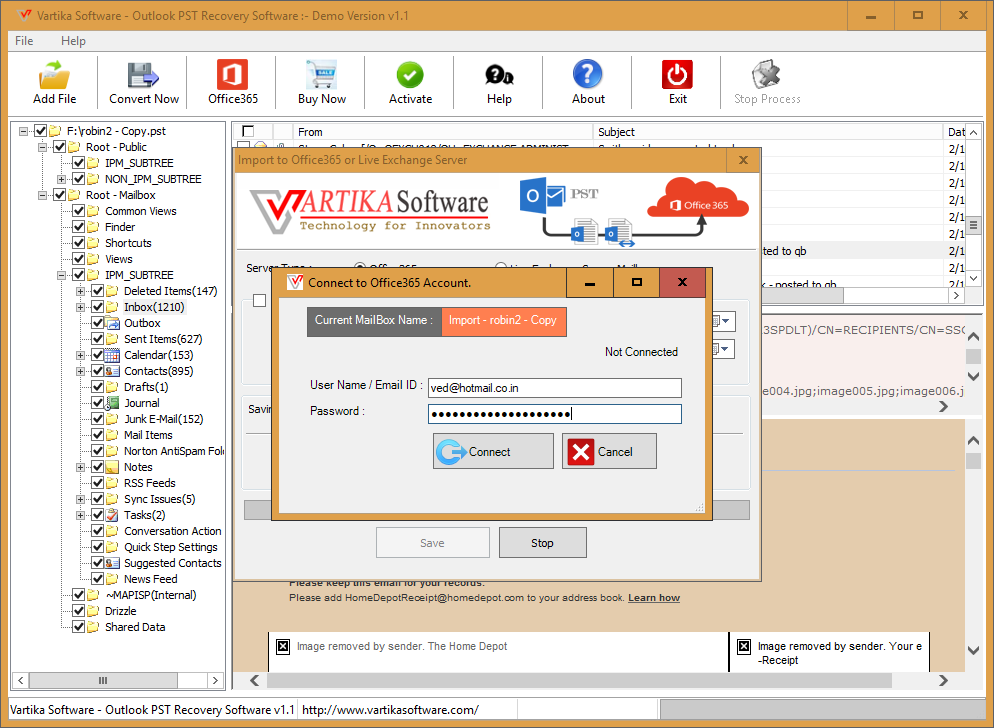
Task: Click the Suggested Contacts folder icon
Action: [112, 563]
